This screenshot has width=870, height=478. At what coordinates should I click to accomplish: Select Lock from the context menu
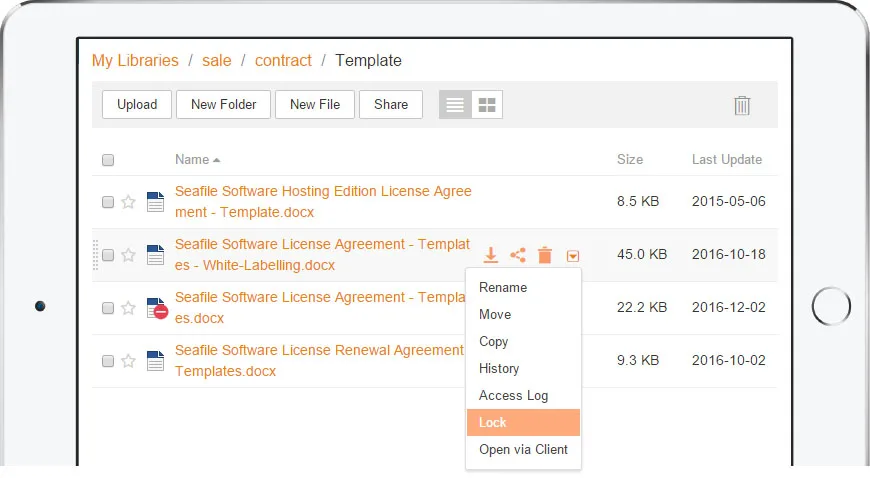523,423
